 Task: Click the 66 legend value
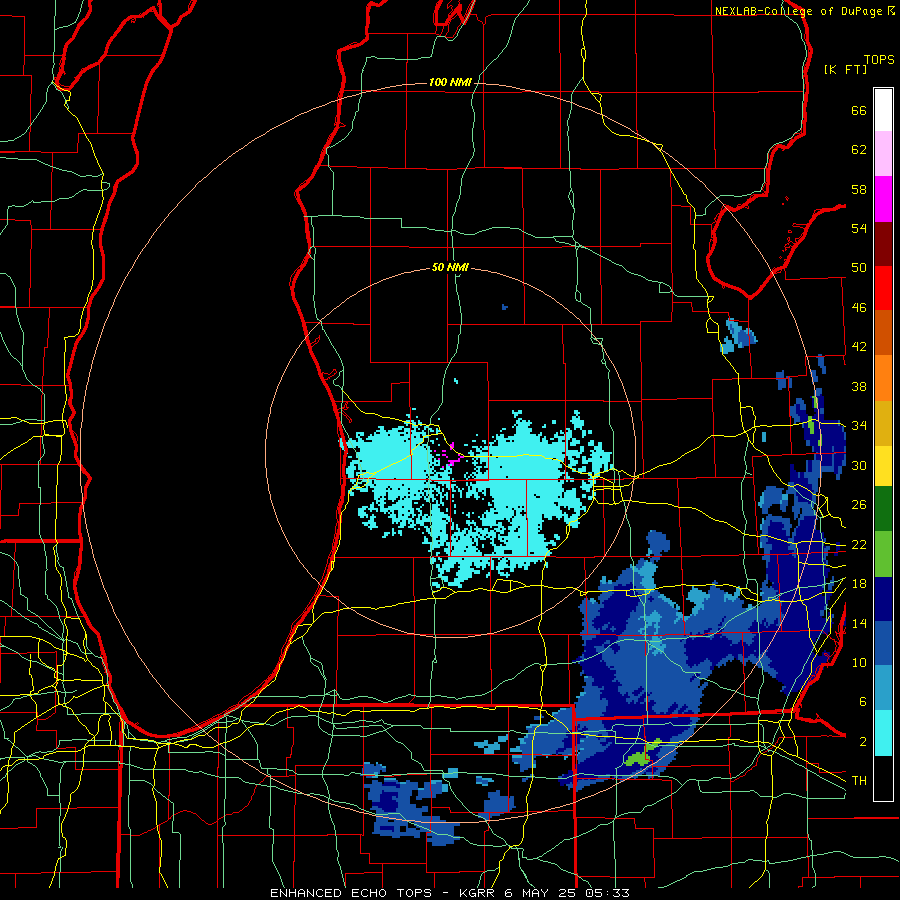click(859, 110)
